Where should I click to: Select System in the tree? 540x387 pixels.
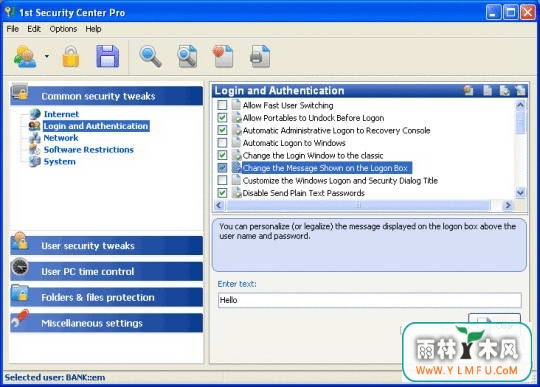pyautogui.click(x=59, y=161)
